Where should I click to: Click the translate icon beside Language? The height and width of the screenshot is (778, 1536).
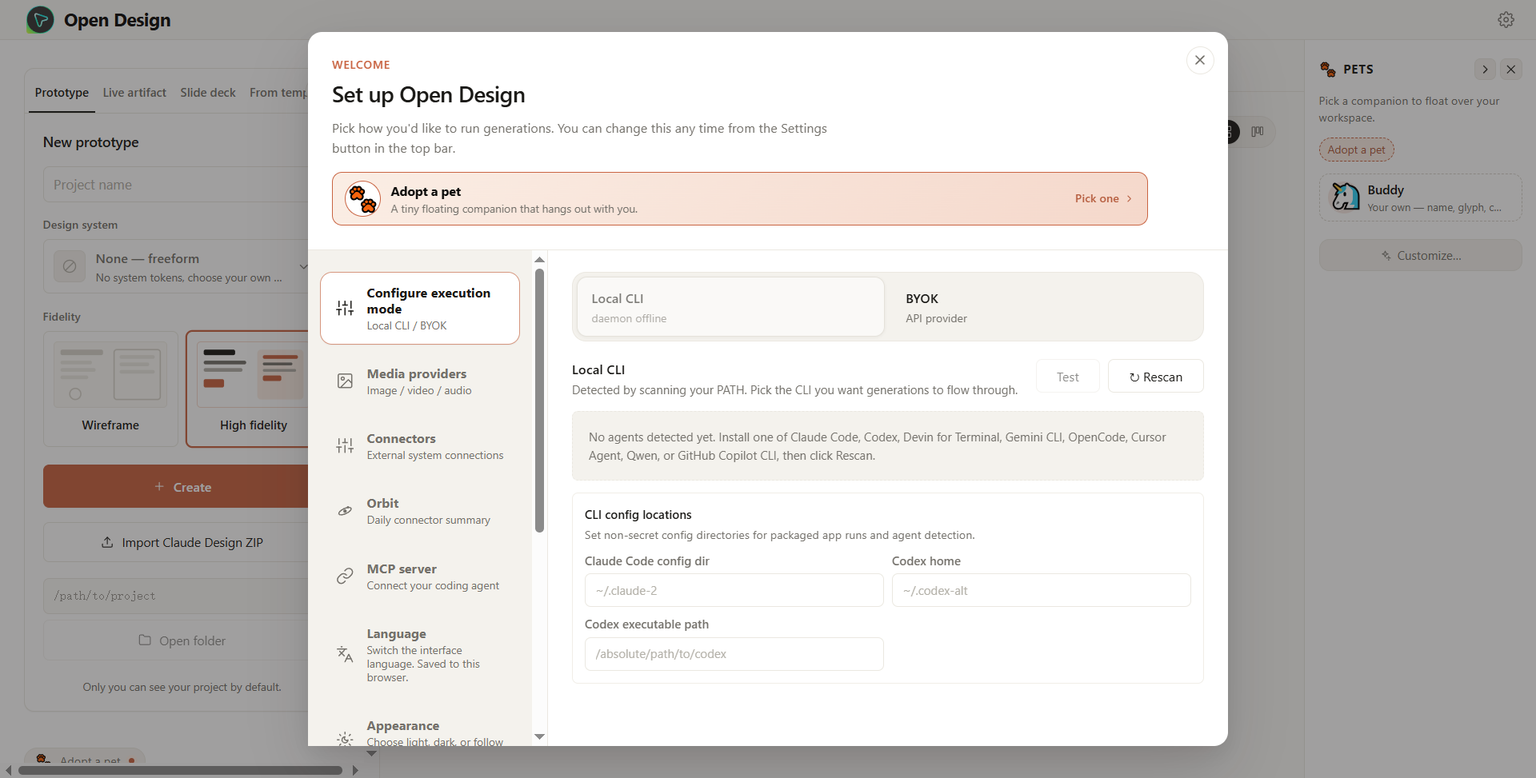(x=345, y=654)
